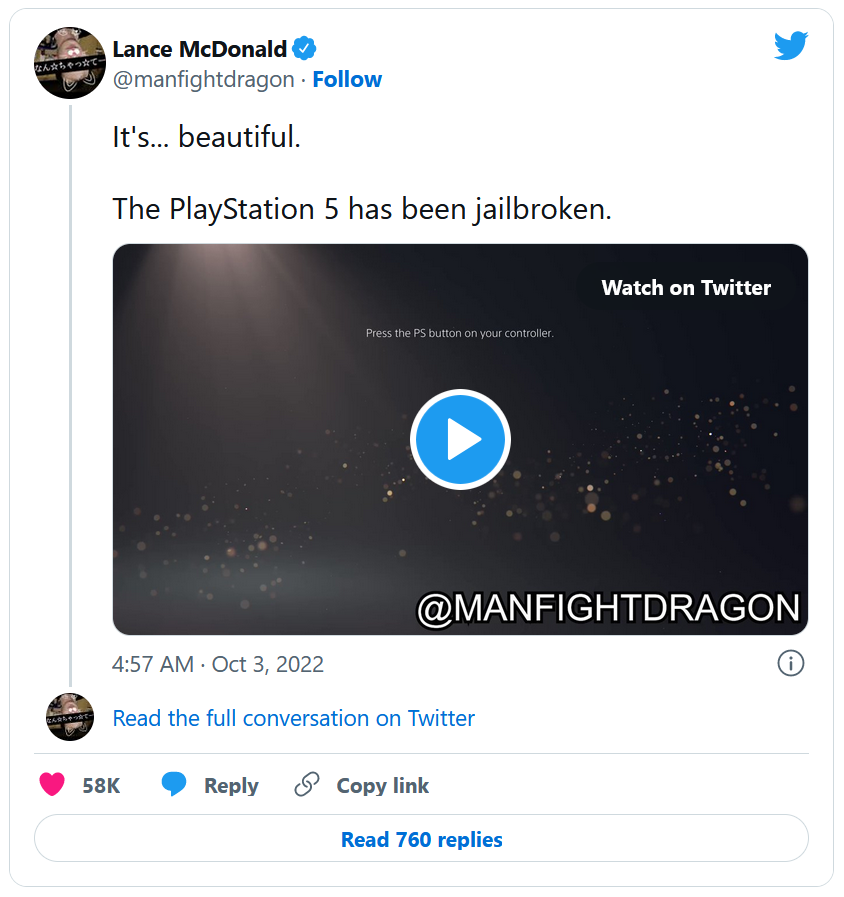The image size is (844, 897).
Task: Open the 4:57 AM Oct 3, 2022 timestamp
Action: [x=218, y=664]
